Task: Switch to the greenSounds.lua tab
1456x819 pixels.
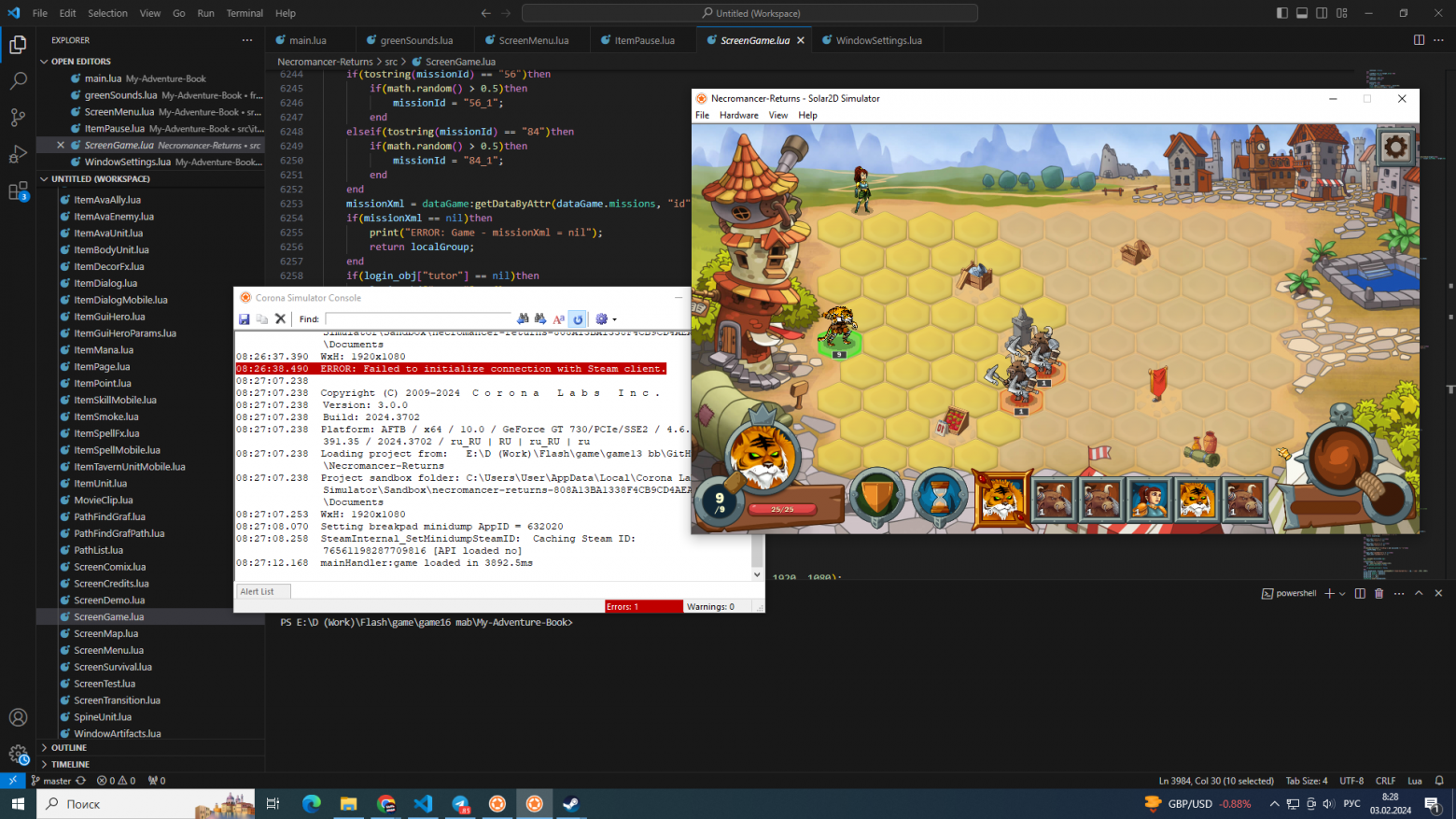Action: (x=416, y=40)
